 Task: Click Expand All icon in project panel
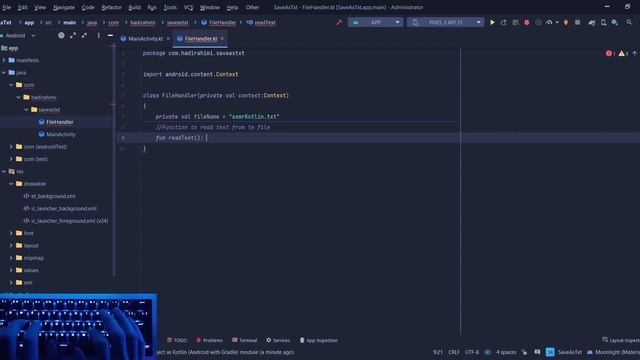(73, 36)
